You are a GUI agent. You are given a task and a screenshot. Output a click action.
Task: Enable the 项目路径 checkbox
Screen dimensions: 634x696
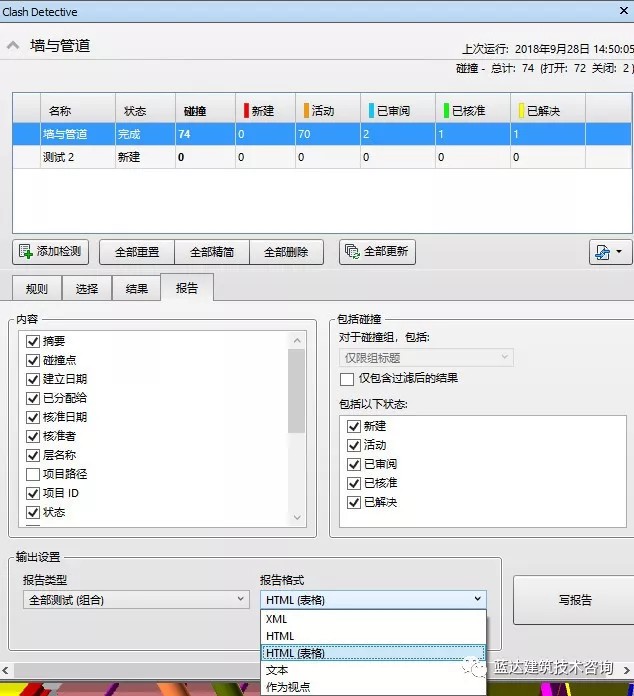pos(33,474)
